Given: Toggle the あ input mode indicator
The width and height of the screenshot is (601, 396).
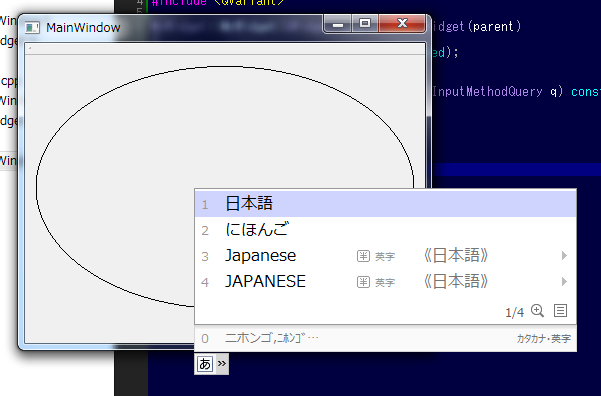Looking at the screenshot, I should [205, 363].
